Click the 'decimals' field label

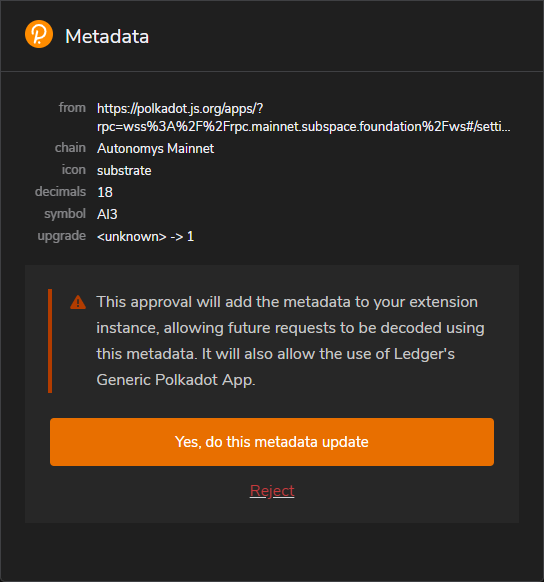coord(60,192)
